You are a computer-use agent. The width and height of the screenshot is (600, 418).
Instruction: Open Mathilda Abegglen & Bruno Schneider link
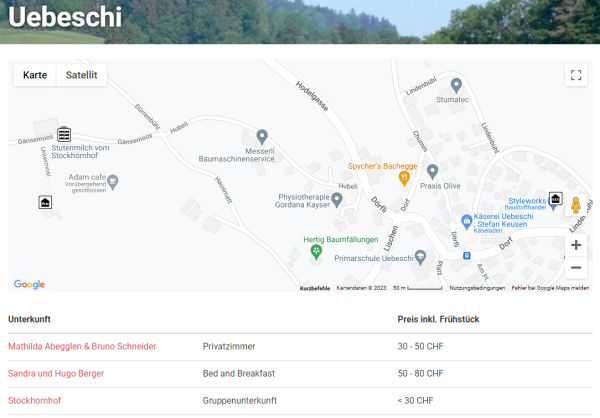point(82,346)
